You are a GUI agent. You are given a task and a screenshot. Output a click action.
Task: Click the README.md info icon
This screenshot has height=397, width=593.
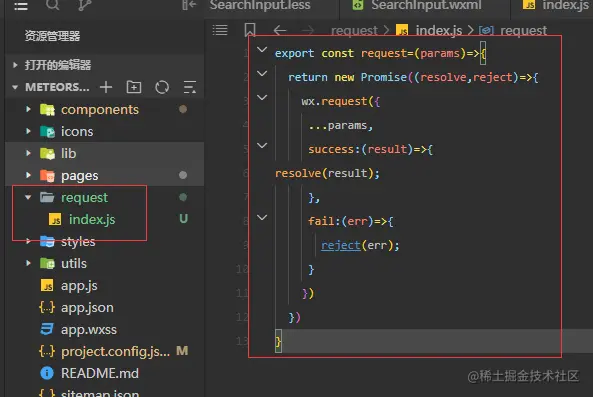tap(47, 373)
